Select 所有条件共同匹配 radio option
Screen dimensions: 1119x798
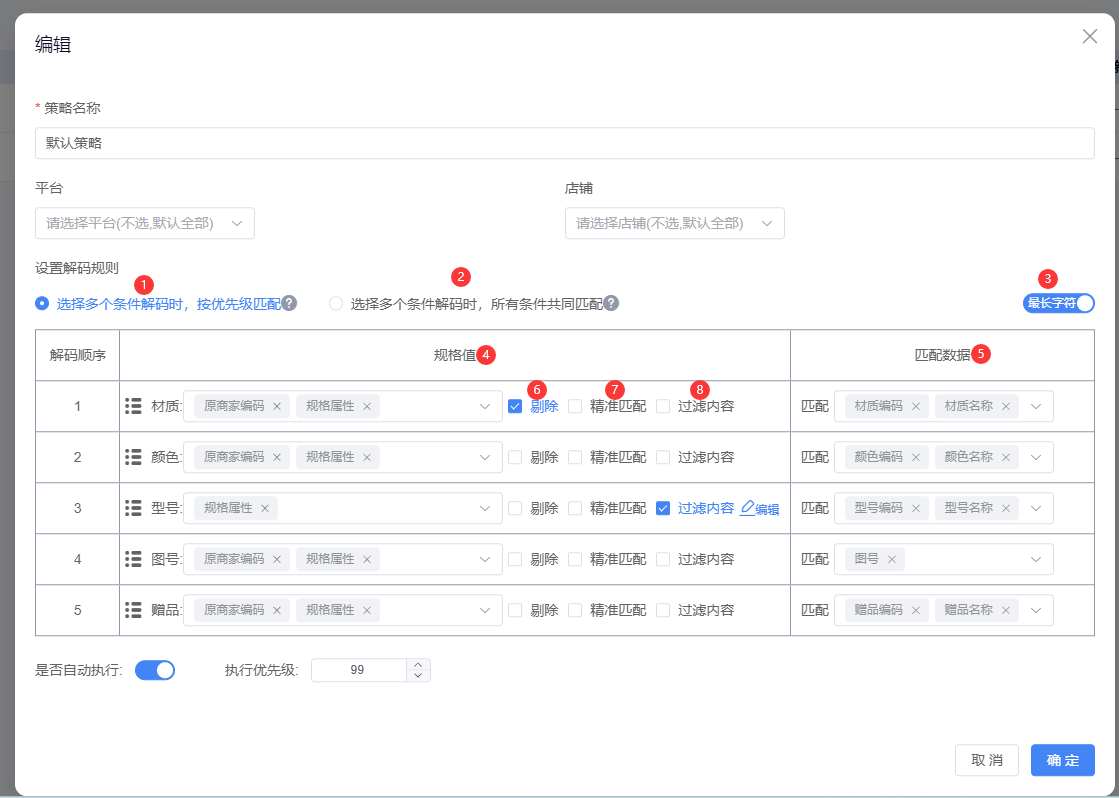(336, 303)
